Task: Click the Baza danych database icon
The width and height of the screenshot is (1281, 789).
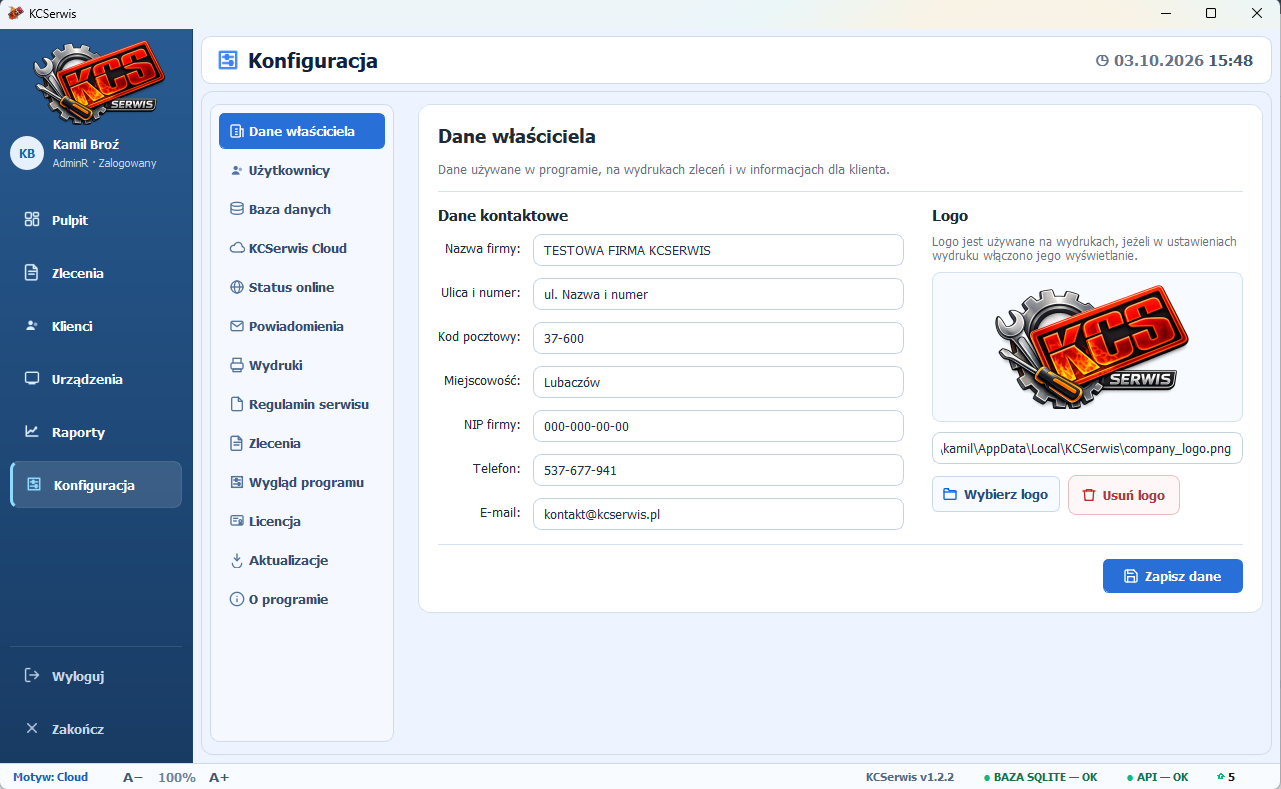Action: coord(237,209)
